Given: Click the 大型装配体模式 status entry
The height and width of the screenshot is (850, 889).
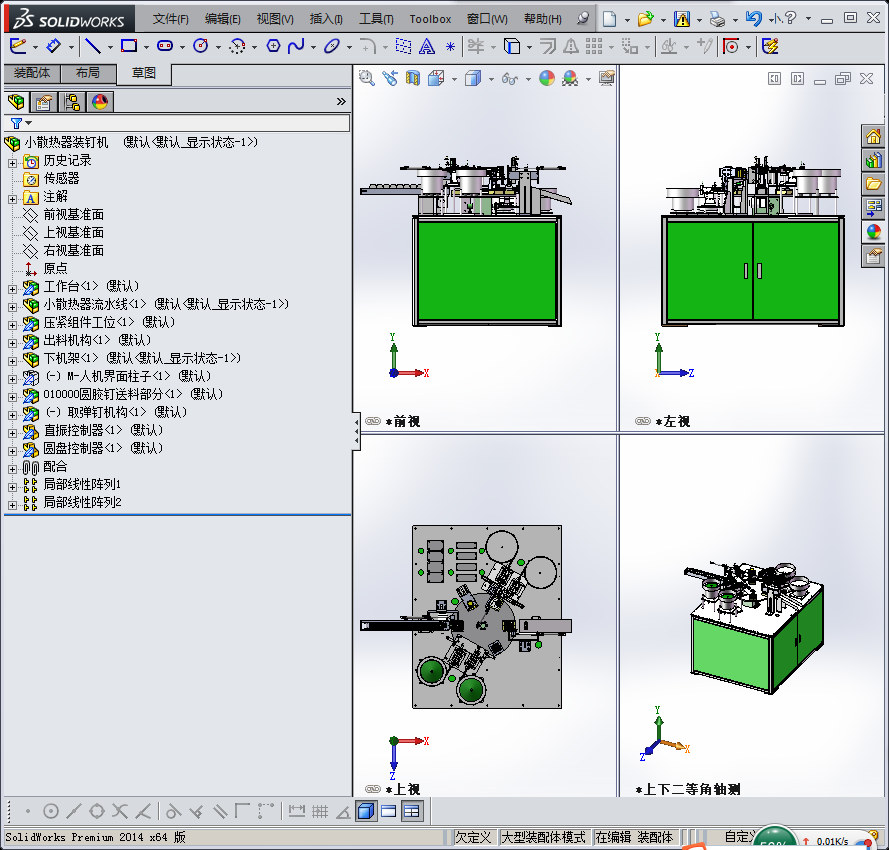Looking at the screenshot, I should coord(543,837).
